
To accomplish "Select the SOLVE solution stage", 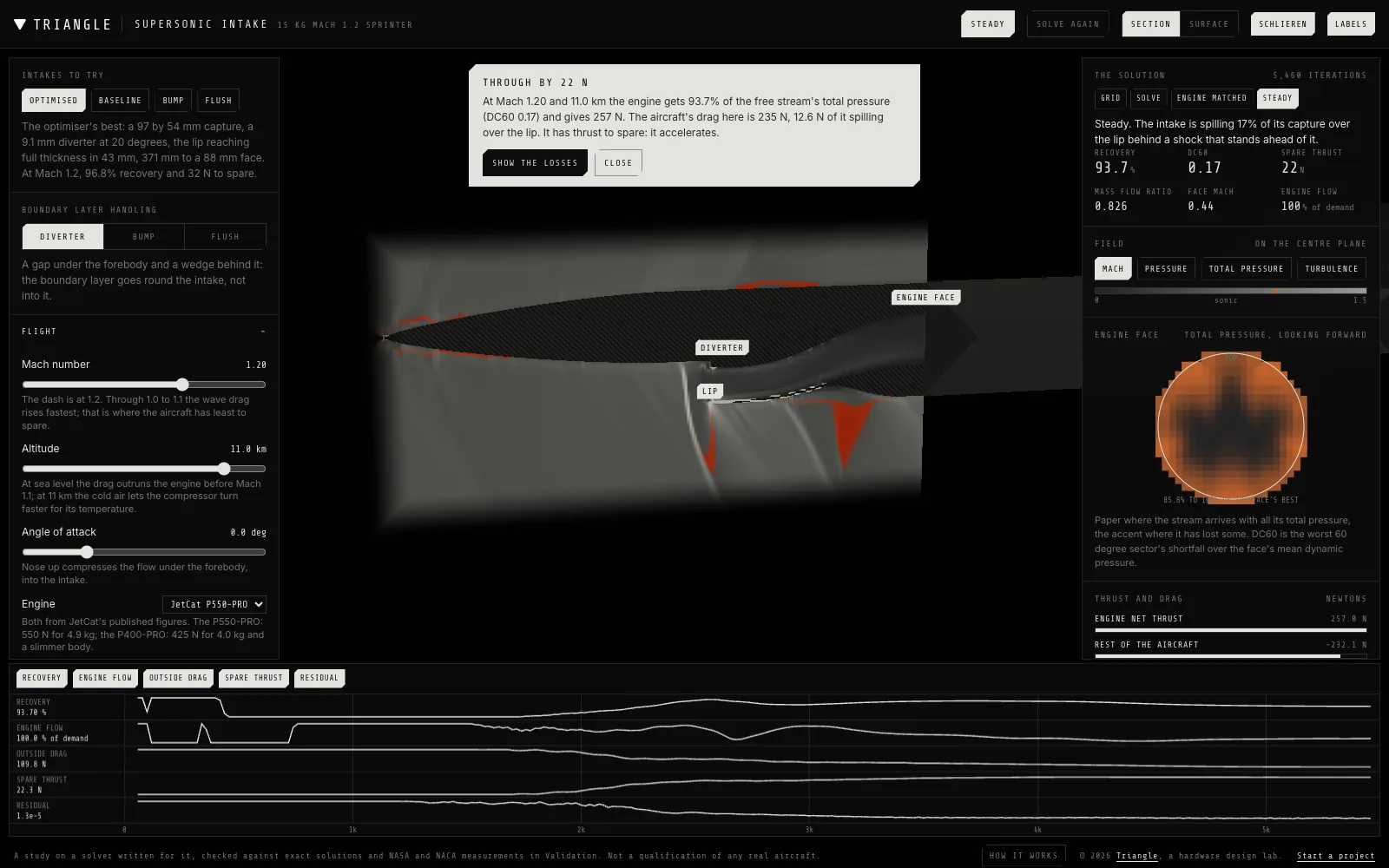I will tap(1149, 98).
